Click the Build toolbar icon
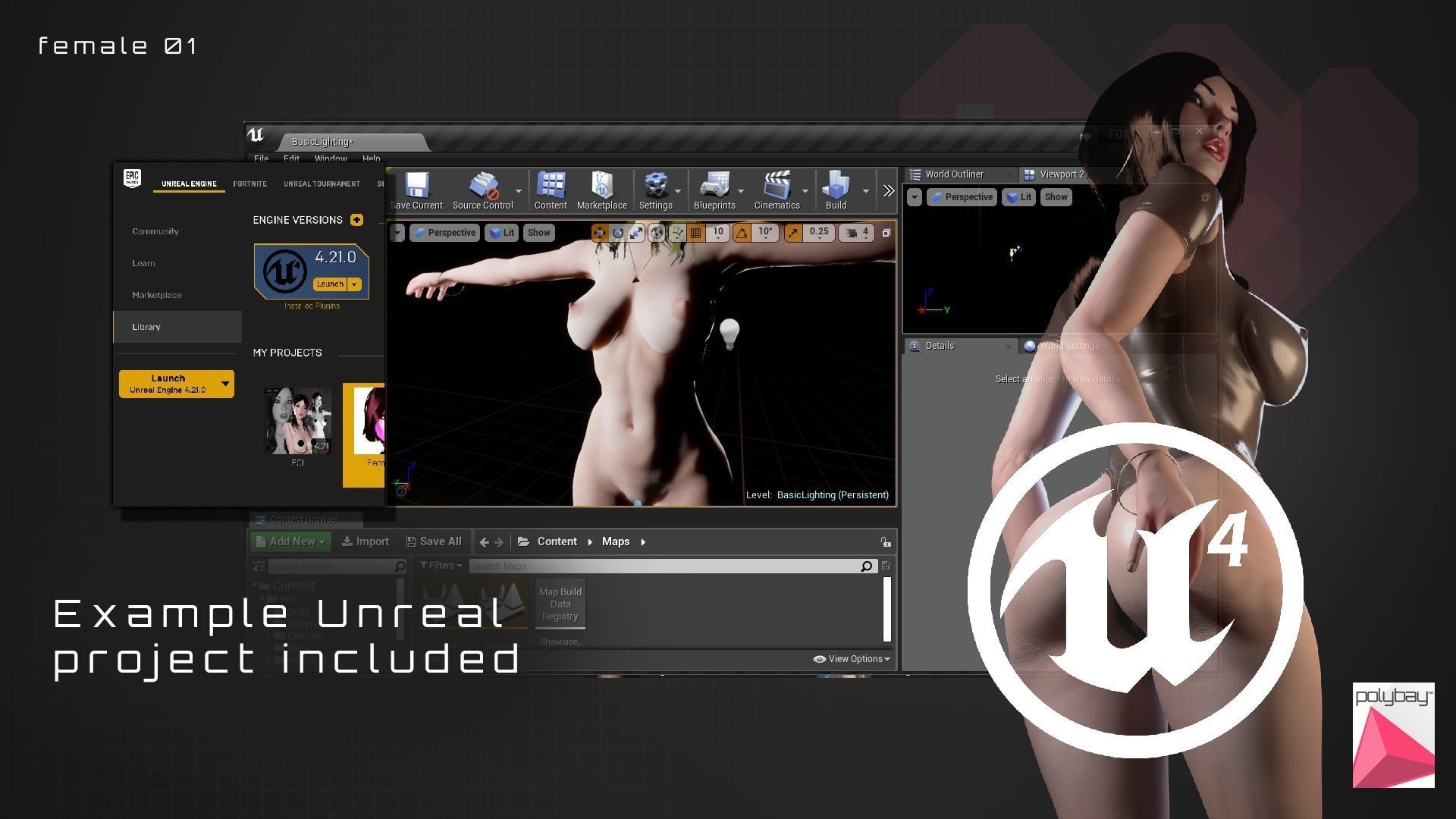 (x=836, y=186)
